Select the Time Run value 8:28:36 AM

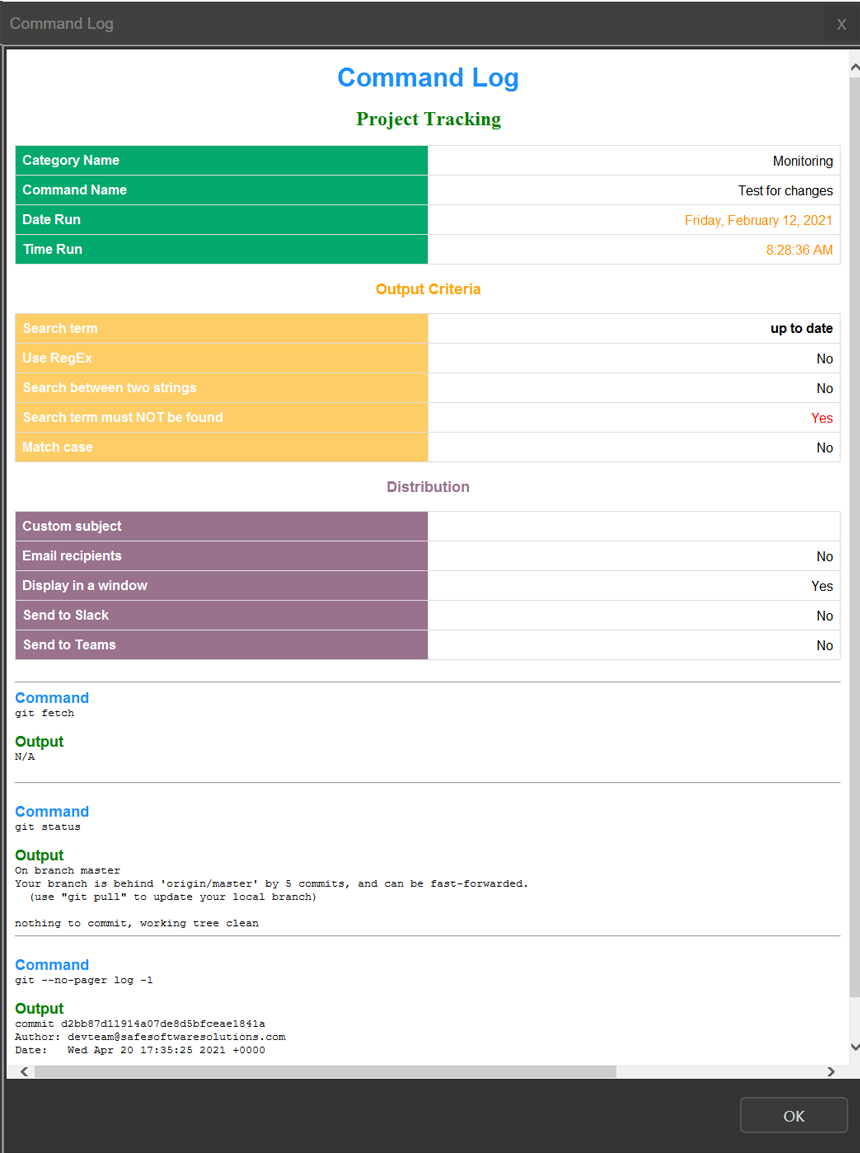tap(801, 250)
